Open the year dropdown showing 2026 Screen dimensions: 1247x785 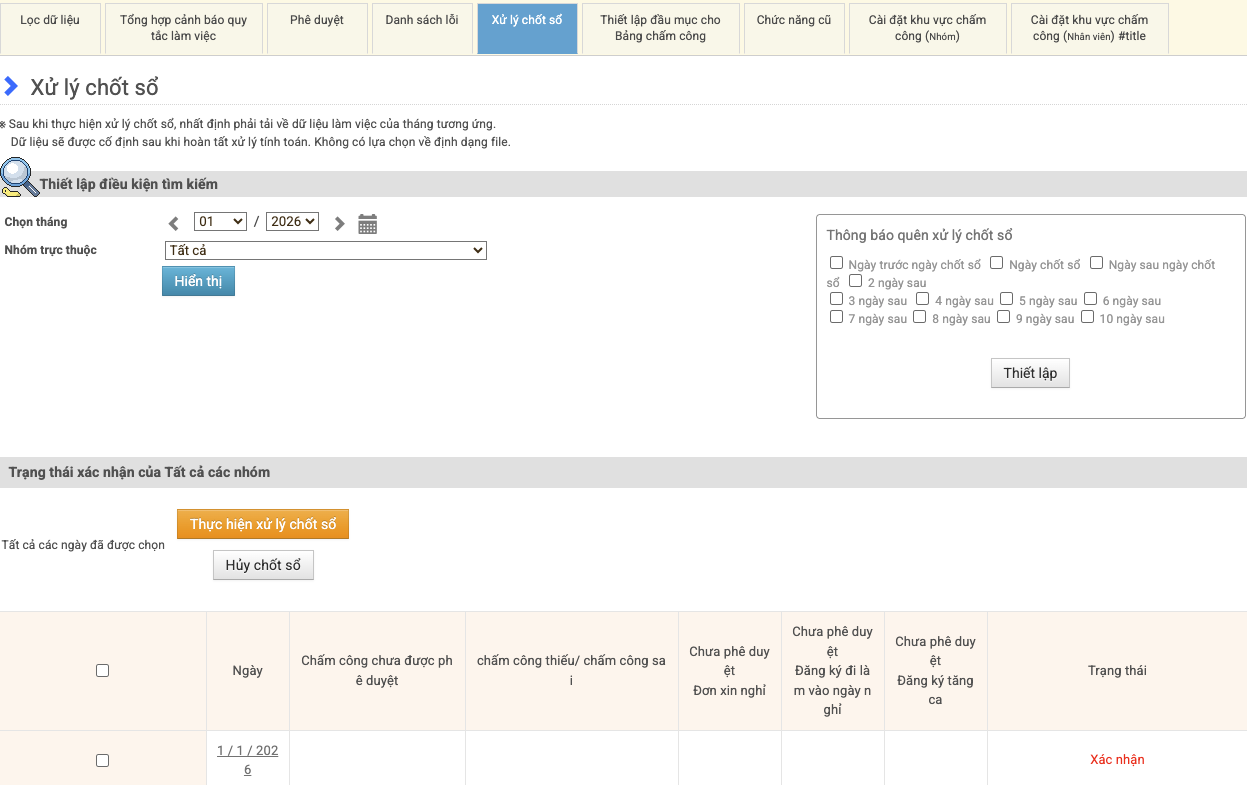(x=292, y=222)
